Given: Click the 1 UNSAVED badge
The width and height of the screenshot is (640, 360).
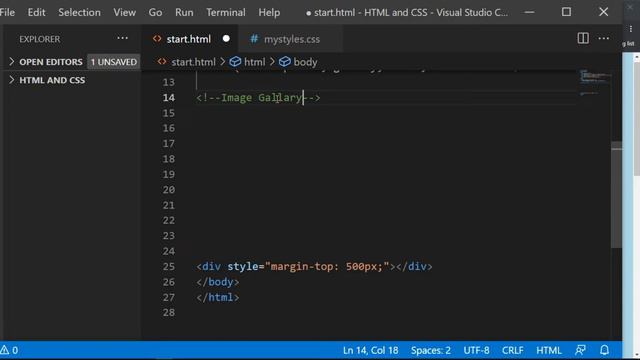Looking at the screenshot, I should coord(113,62).
